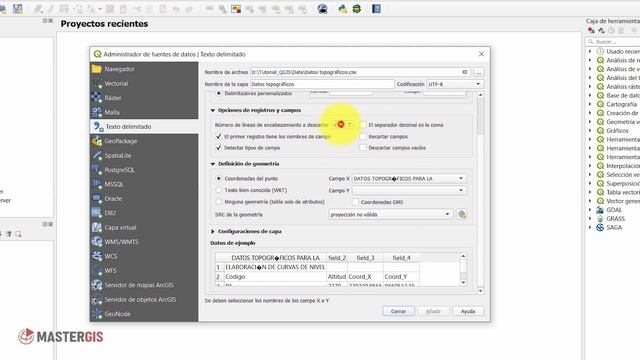This screenshot has width=640, height=360.
Task: Click the DB2 database icon
Action: pyautogui.click(x=97, y=213)
